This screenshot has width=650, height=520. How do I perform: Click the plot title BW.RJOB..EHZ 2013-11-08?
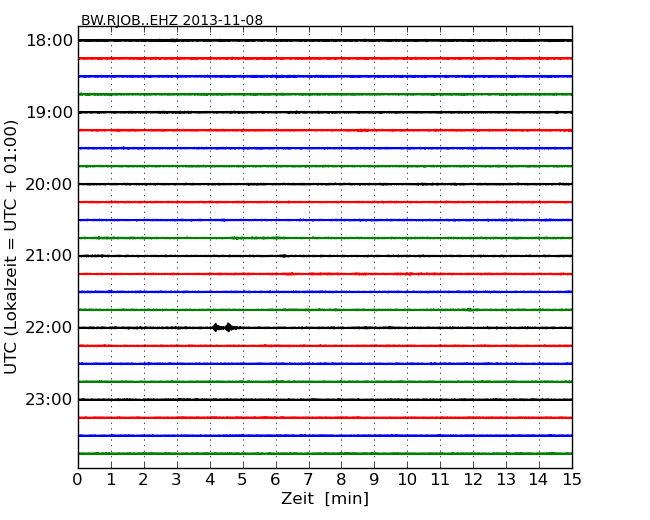click(x=172, y=20)
